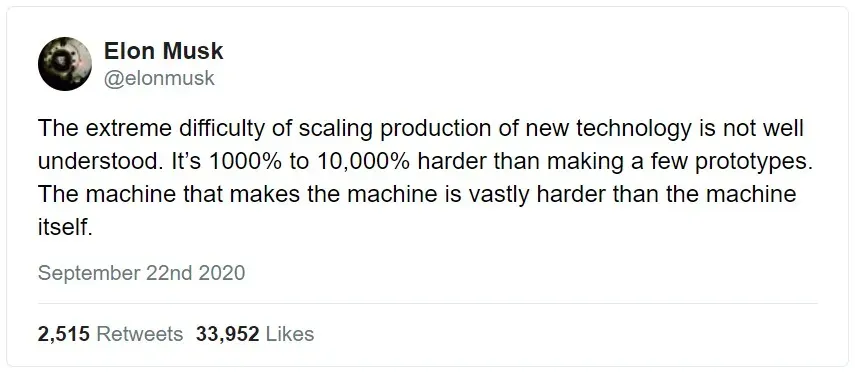The image size is (855, 373).
Task: Open the @elonmusk handle link
Action: 159,79
